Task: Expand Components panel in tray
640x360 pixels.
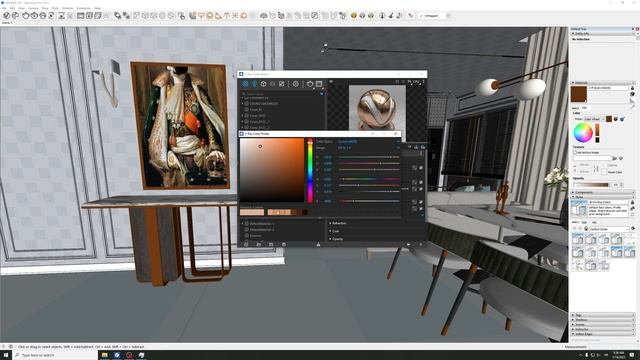Action: pyautogui.click(x=603, y=192)
